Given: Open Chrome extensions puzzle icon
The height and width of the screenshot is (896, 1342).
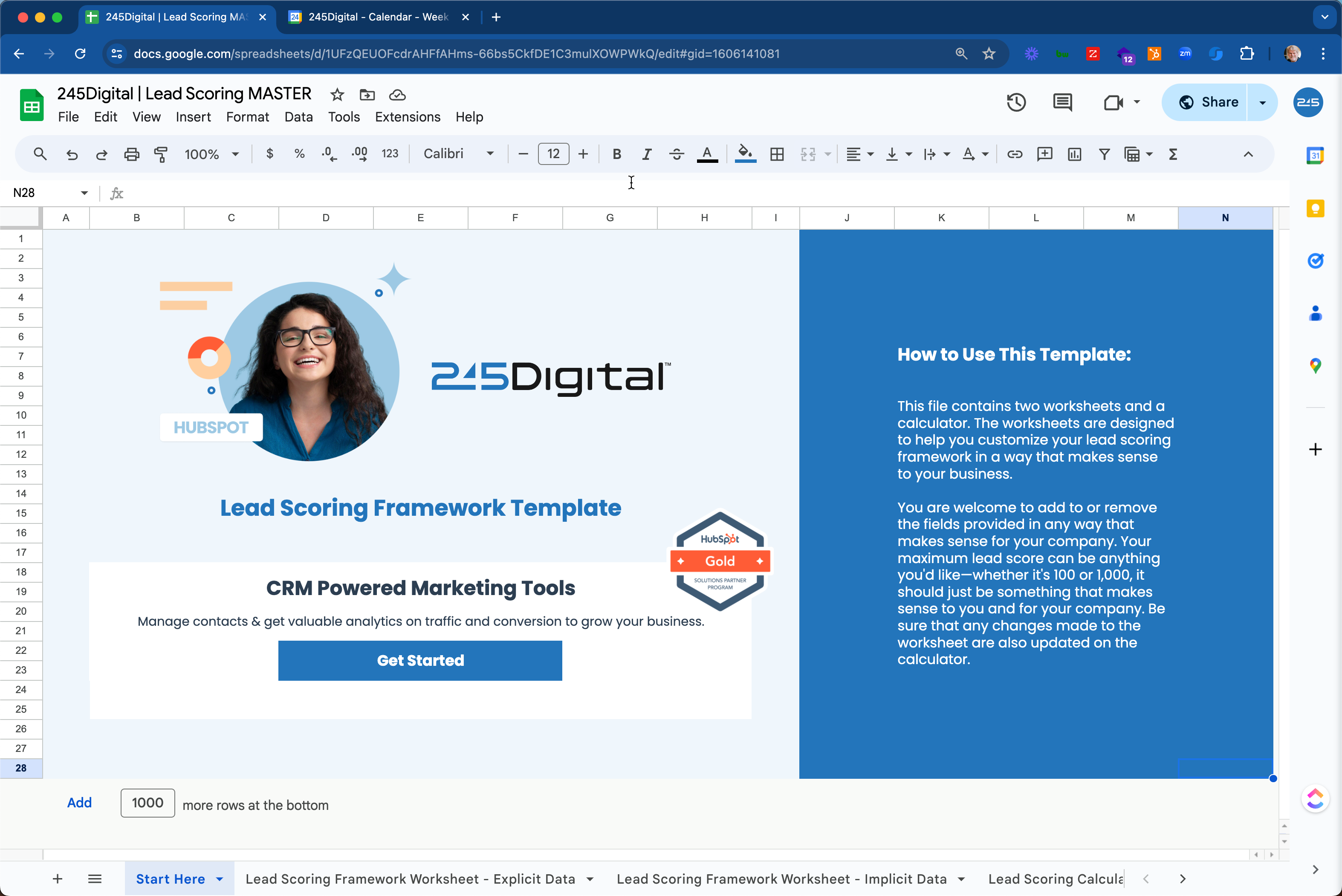Looking at the screenshot, I should click(1247, 54).
